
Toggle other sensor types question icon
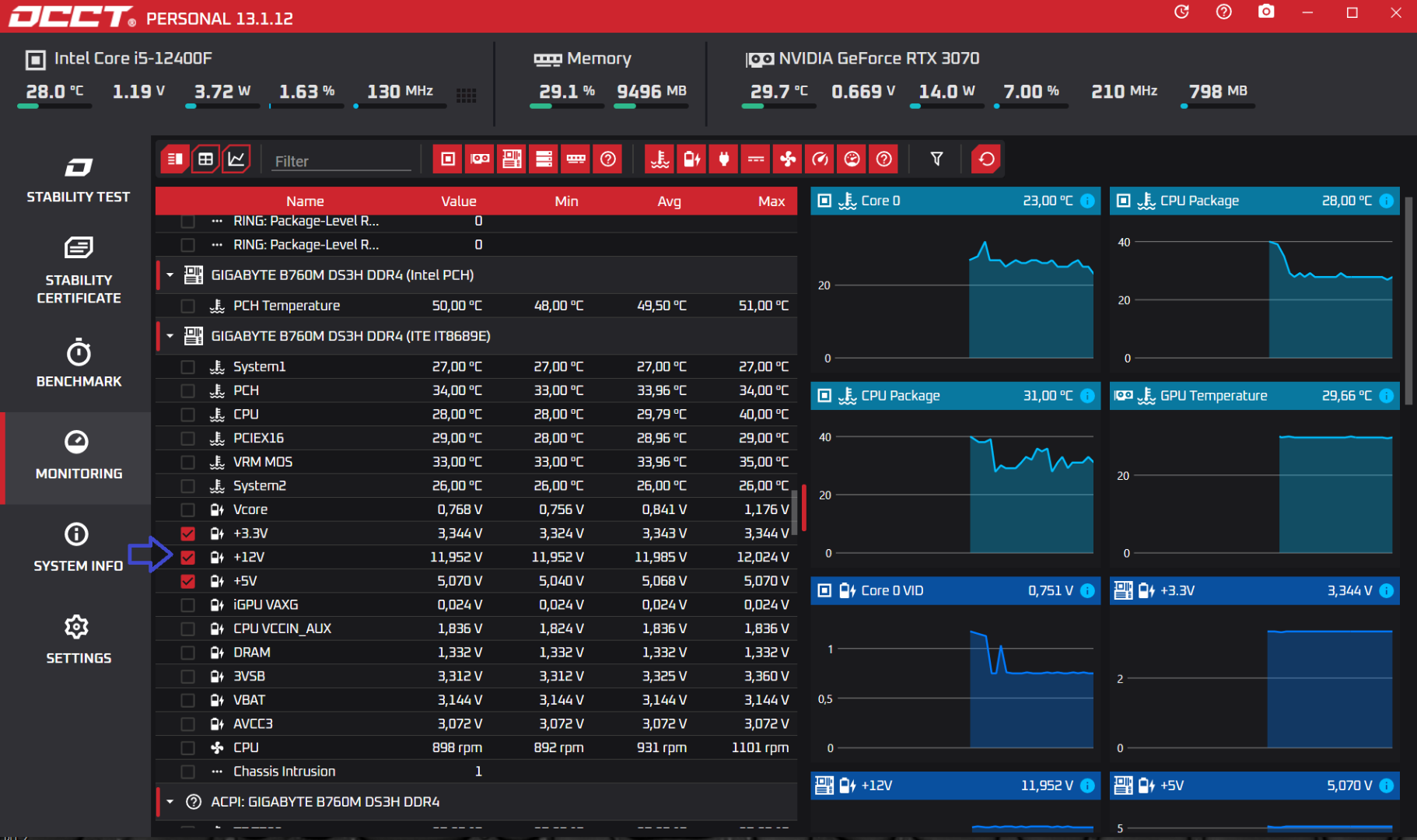click(883, 159)
